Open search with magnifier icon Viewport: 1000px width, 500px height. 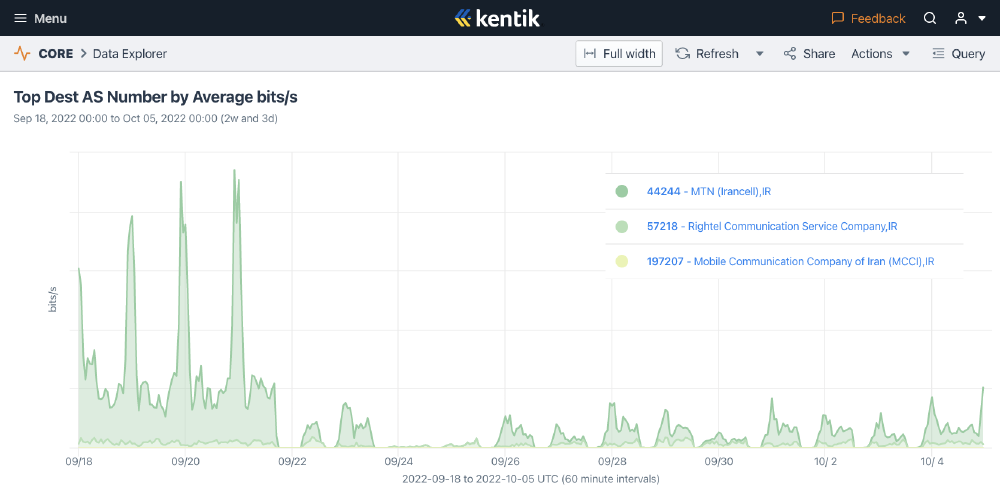tap(930, 18)
